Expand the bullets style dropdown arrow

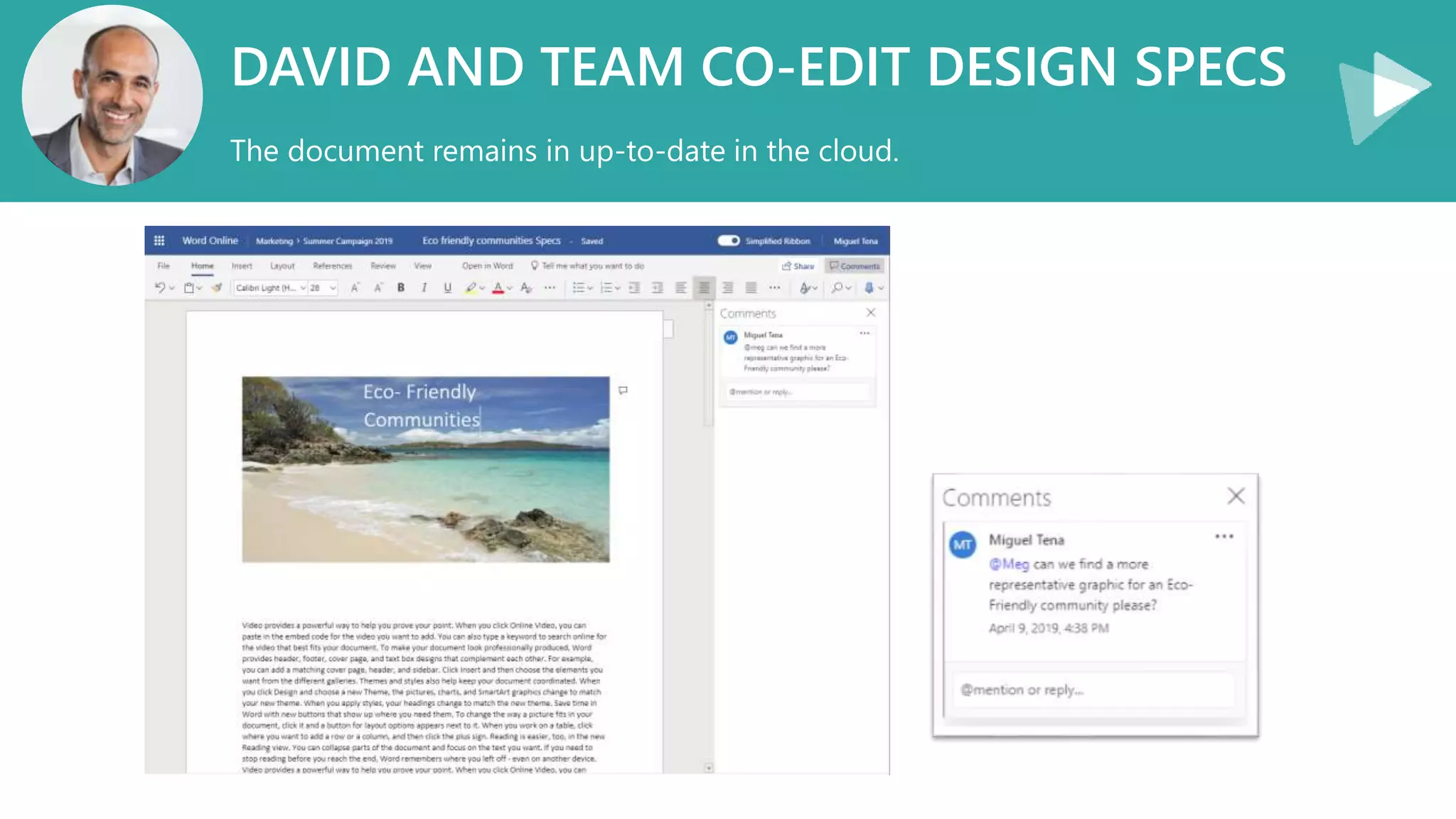(590, 289)
